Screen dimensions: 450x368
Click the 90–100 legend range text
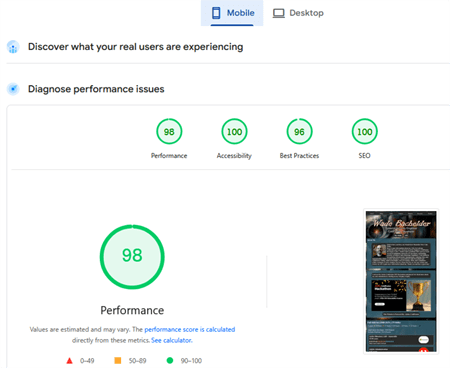point(191,361)
